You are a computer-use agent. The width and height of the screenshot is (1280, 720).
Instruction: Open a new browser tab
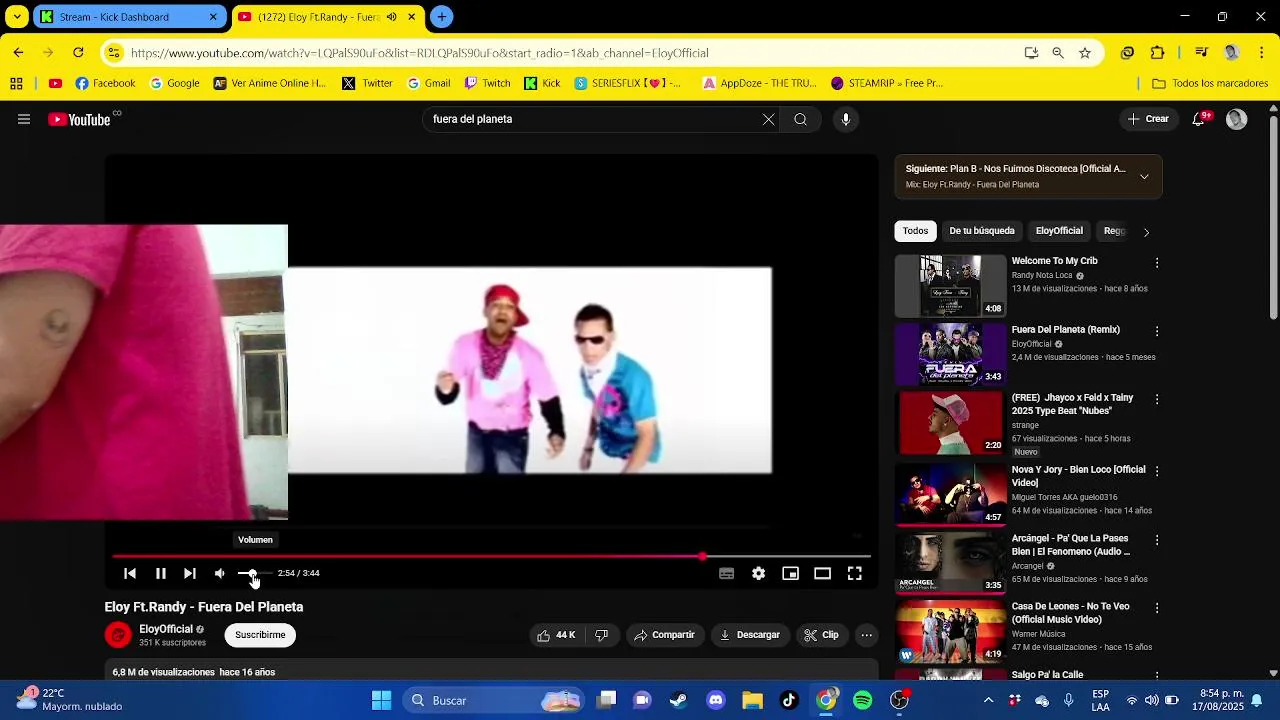(x=441, y=17)
